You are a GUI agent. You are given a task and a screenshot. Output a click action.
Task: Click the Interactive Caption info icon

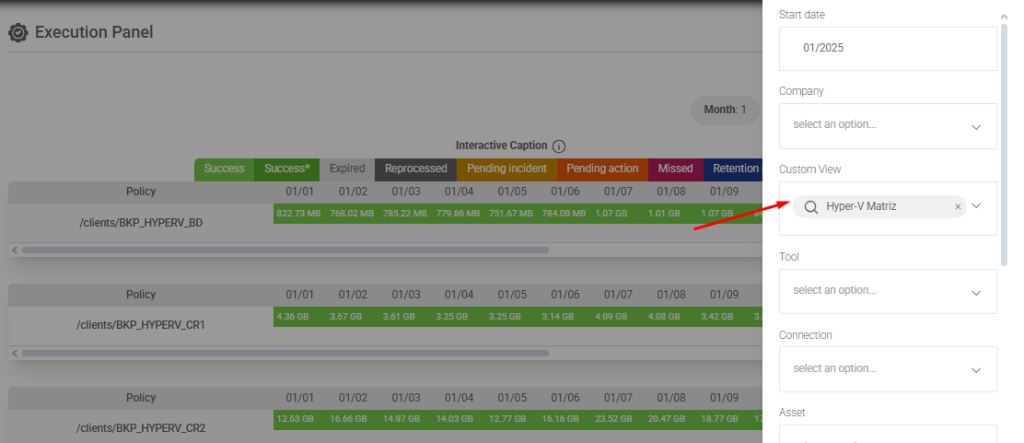click(559, 146)
